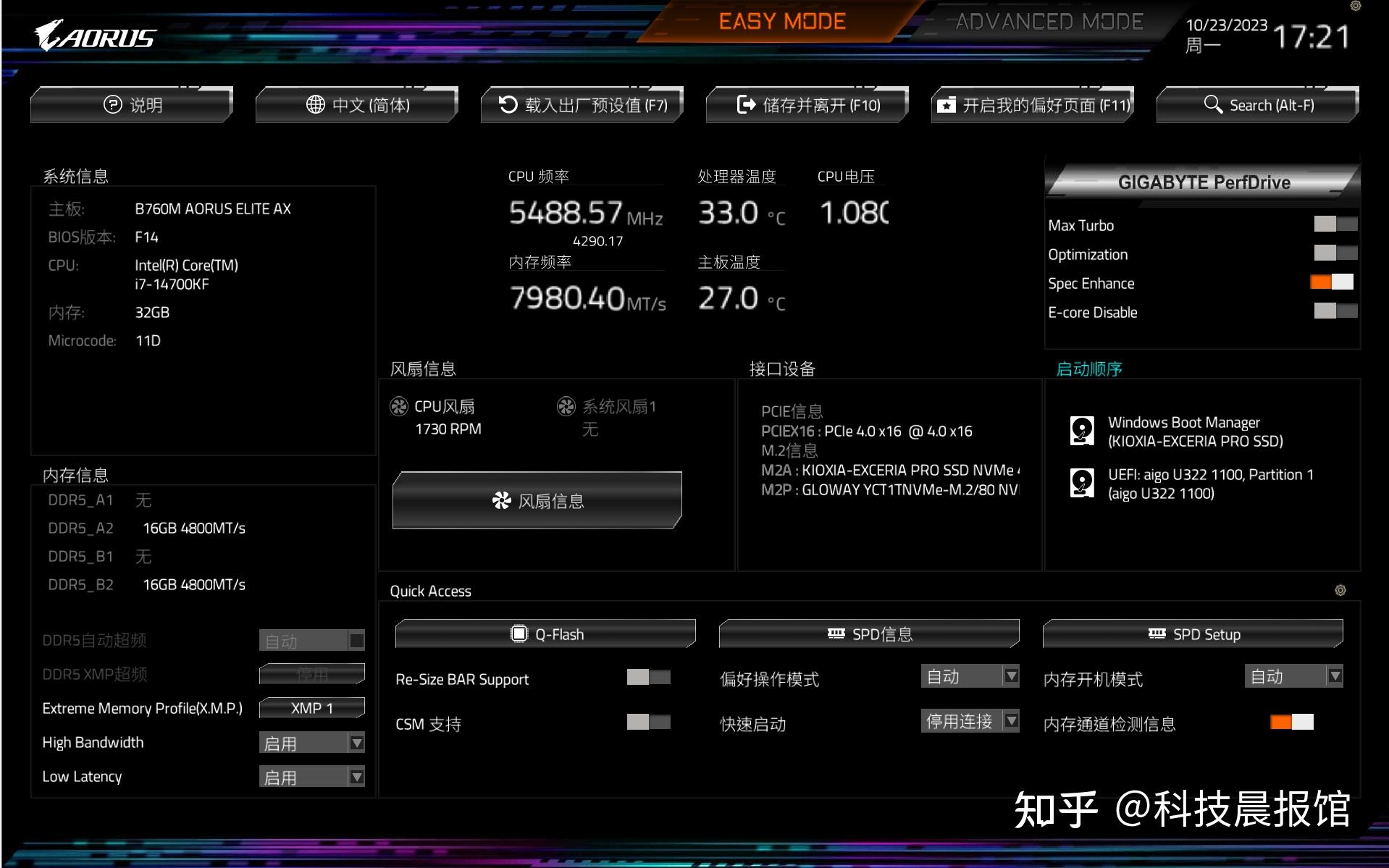
Task: Click Extreme Memory Profile(X.M.P.) label
Action: (143, 709)
